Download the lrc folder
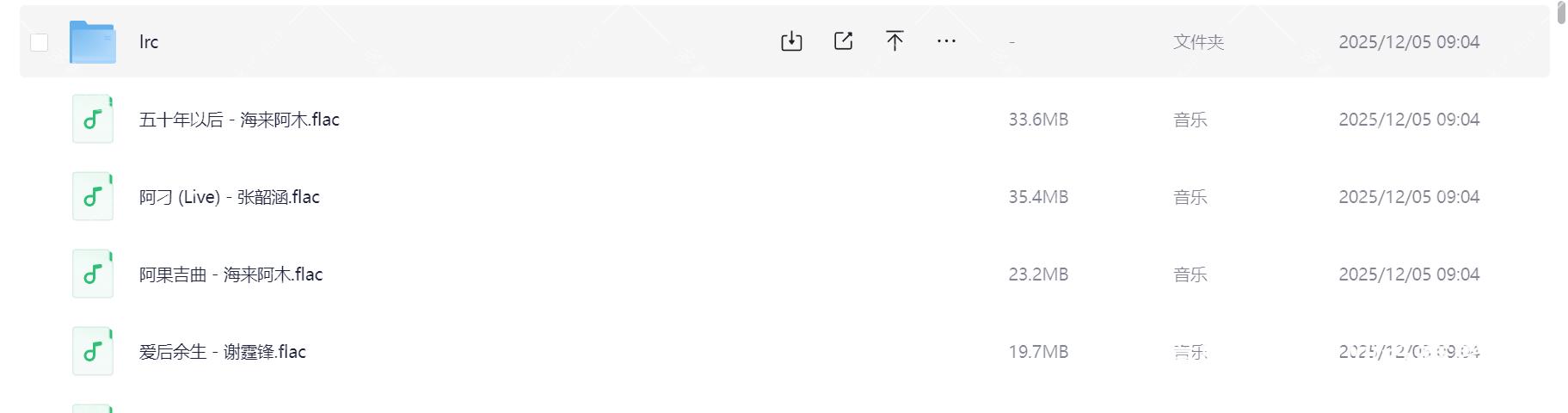This screenshot has width=1568, height=413. click(791, 41)
